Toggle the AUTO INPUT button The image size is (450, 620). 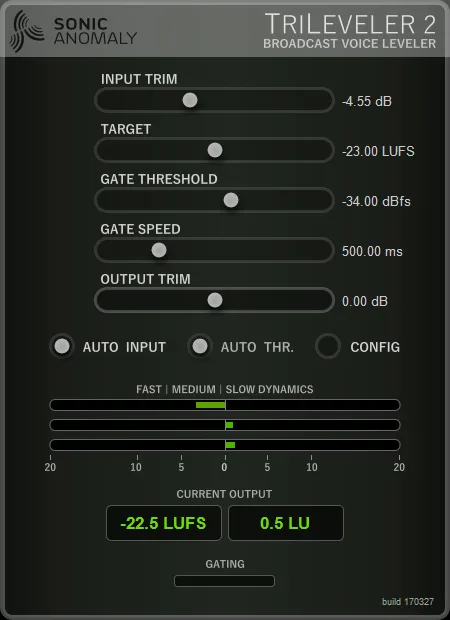62,346
